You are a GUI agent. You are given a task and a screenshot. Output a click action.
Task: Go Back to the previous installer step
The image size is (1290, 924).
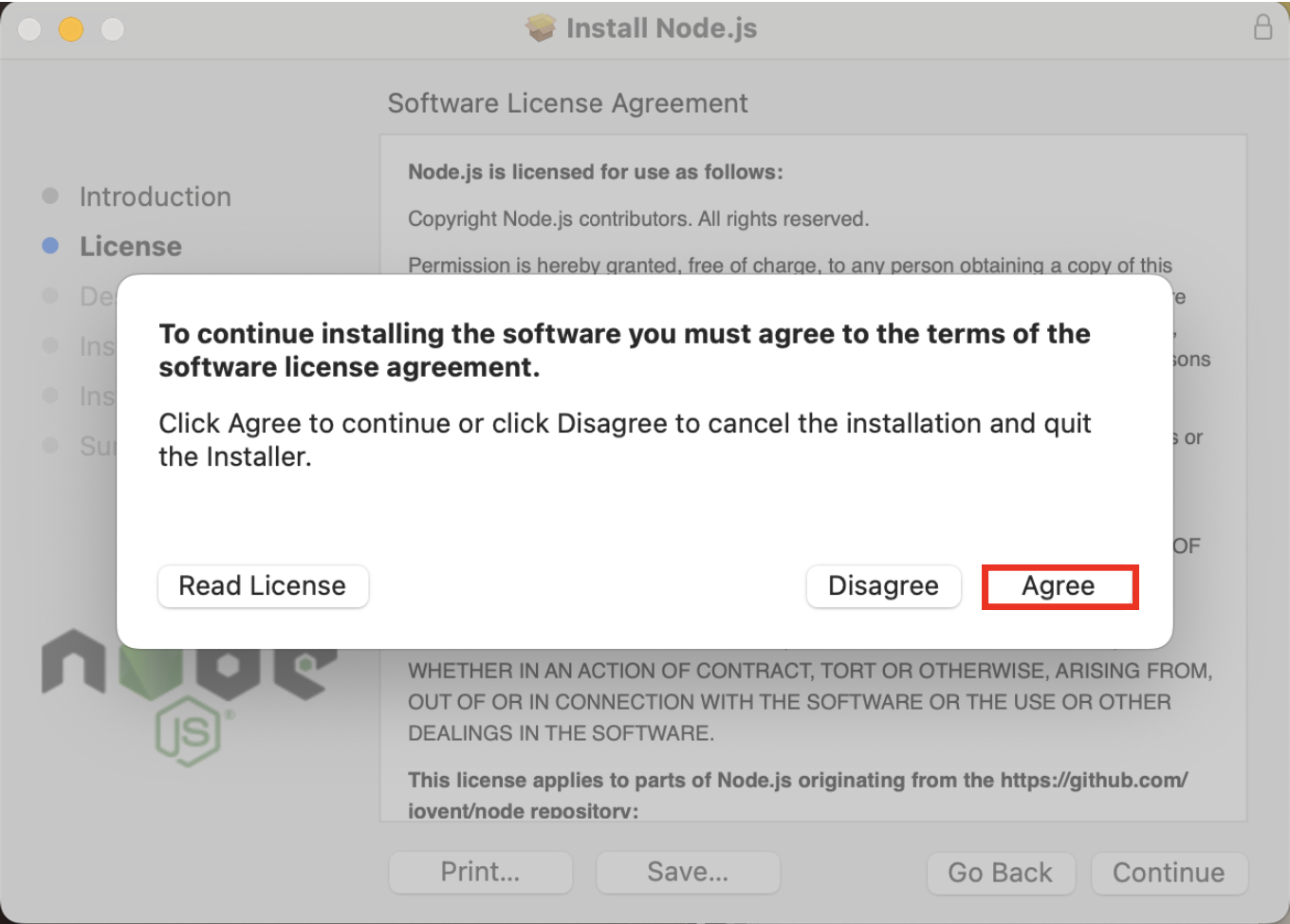coord(1001,872)
